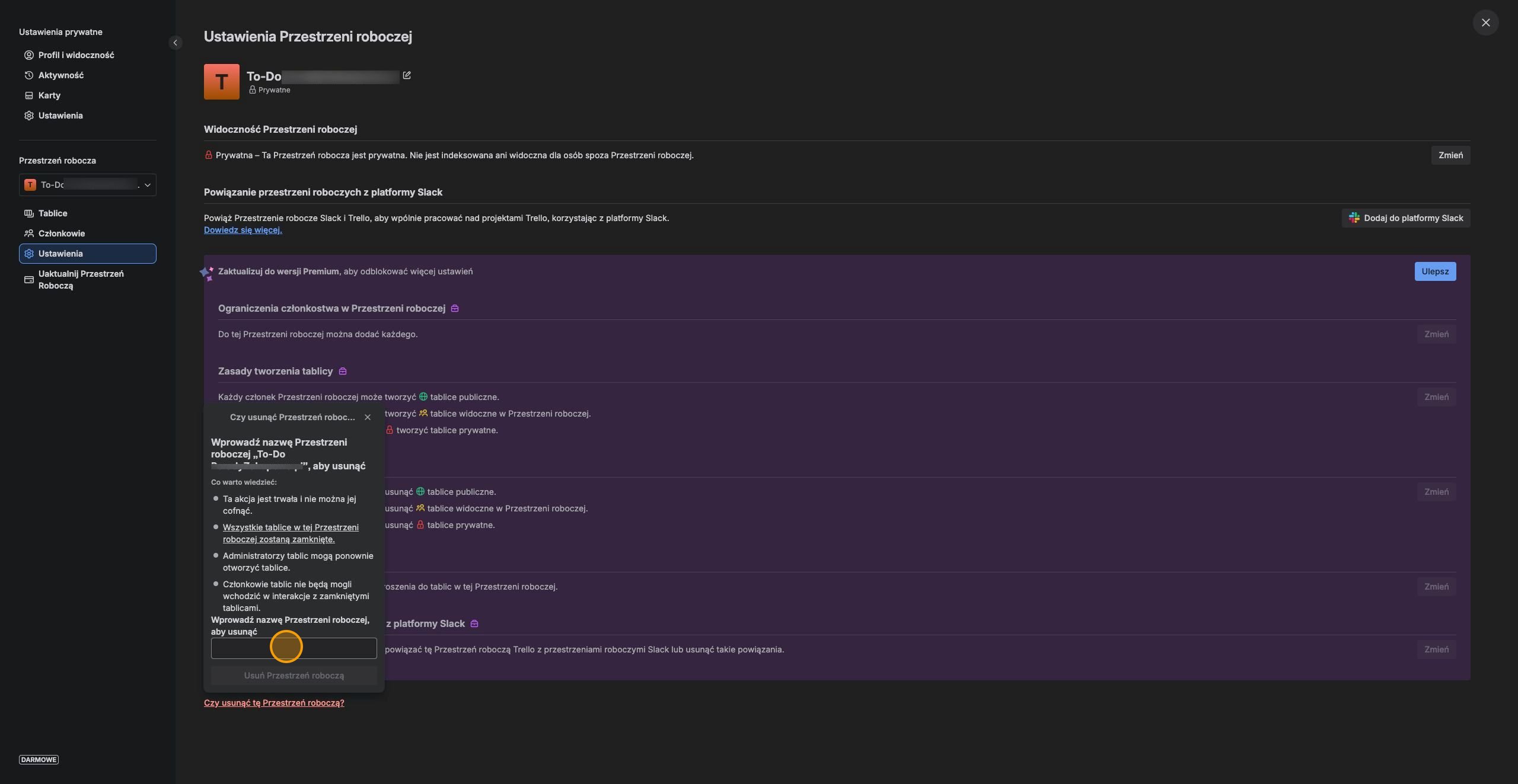The image size is (1518, 784).
Task: Focus the workspace name confirmation input field
Action: (294, 648)
